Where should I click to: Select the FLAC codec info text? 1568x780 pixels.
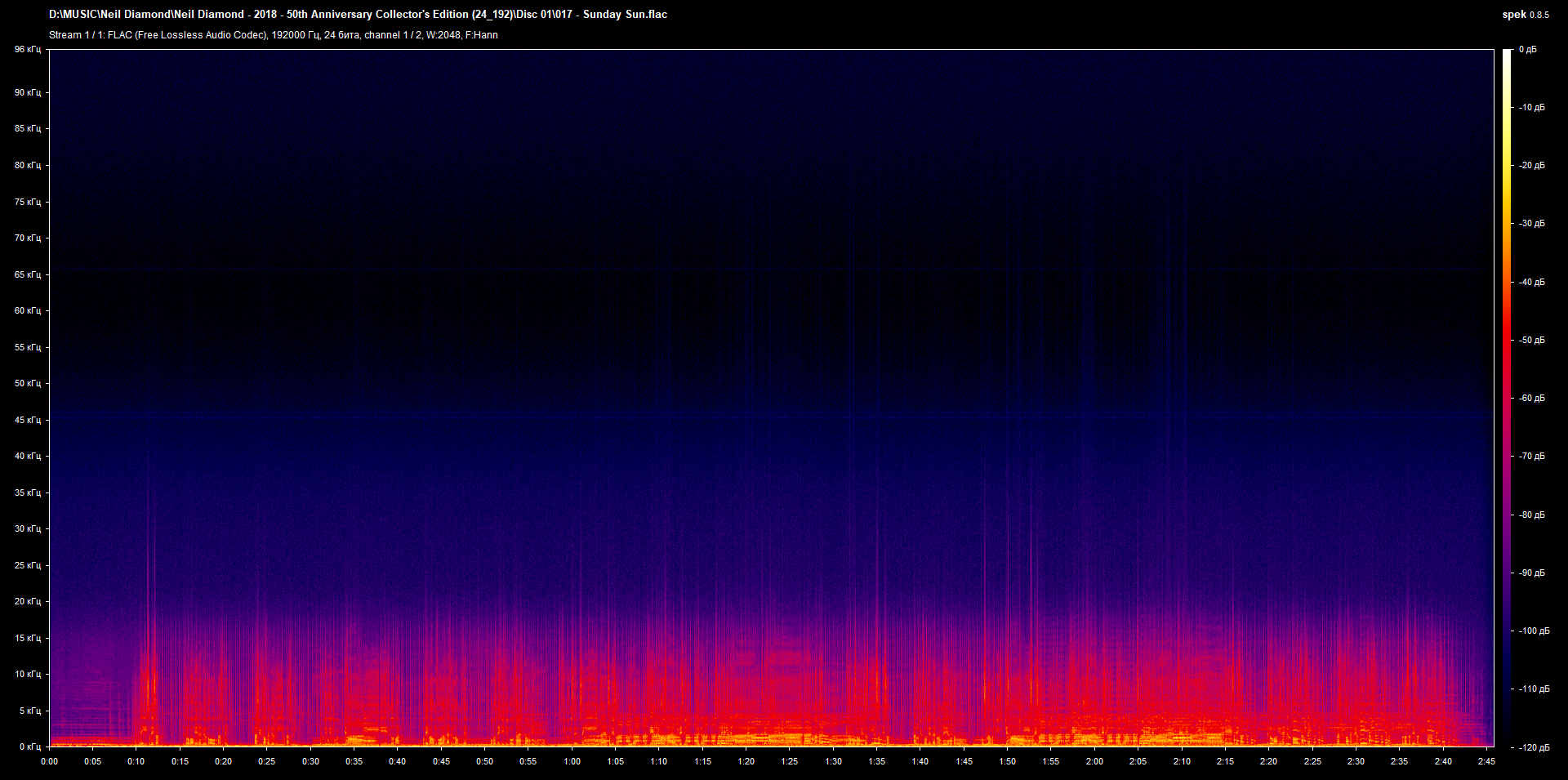click(189, 35)
